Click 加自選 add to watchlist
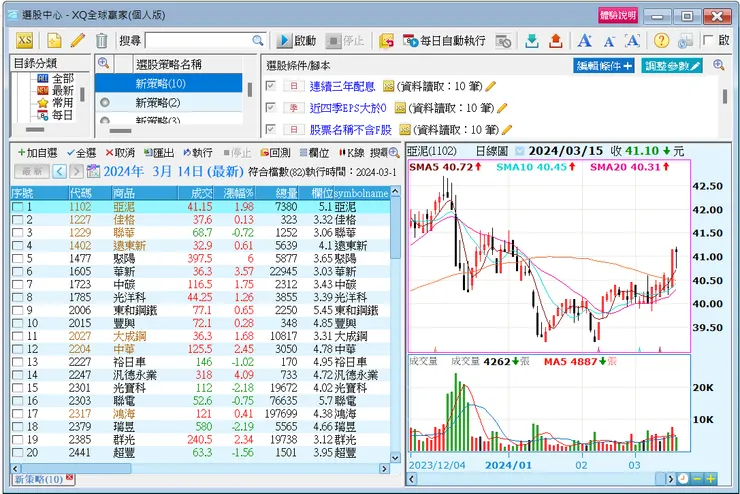The height and width of the screenshot is (494, 740). point(37,153)
